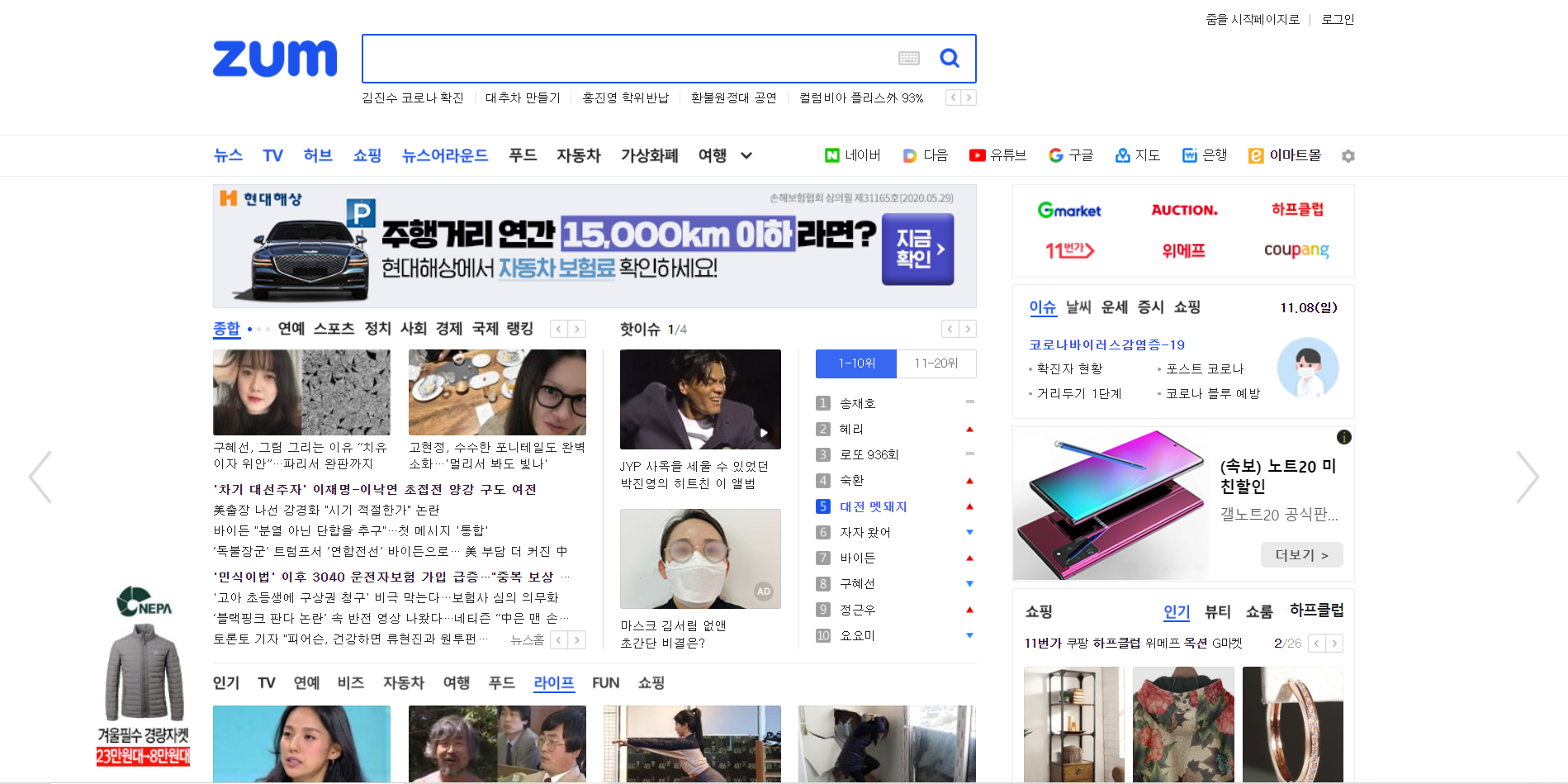Click the magnifier search icon
This screenshot has height=784, width=1568.
950,58
